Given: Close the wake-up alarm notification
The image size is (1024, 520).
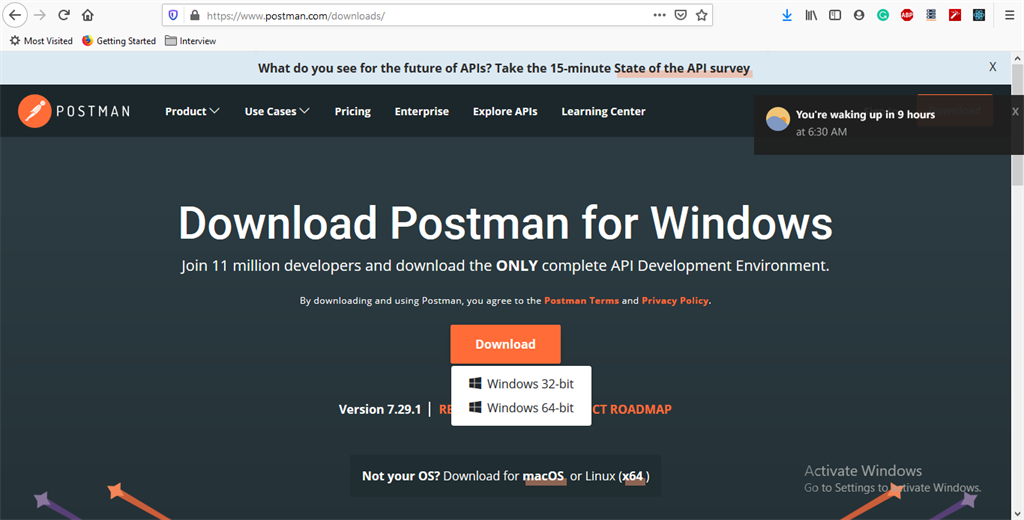Looking at the screenshot, I should point(1015,112).
